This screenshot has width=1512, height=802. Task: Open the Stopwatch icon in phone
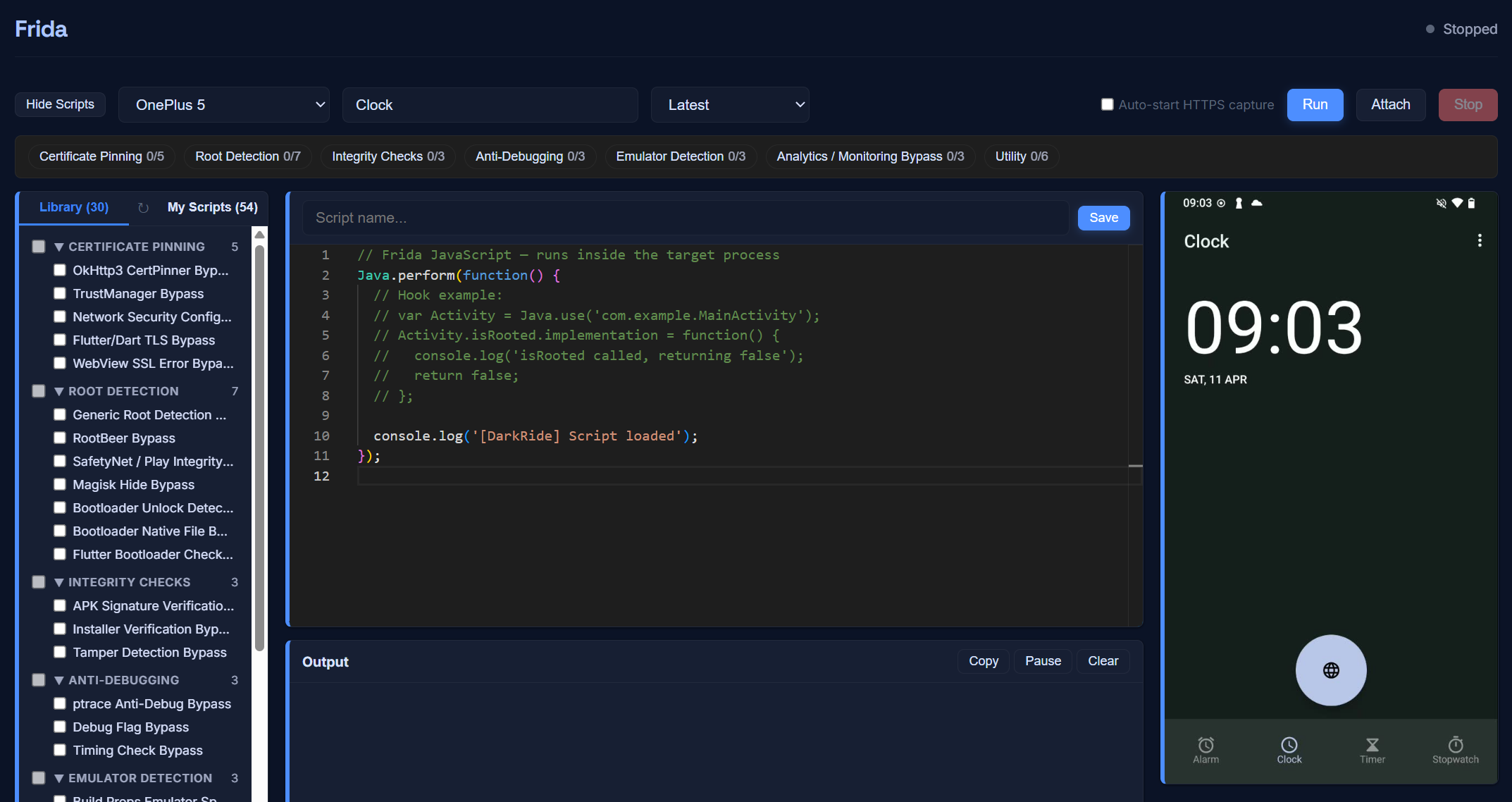(1455, 746)
